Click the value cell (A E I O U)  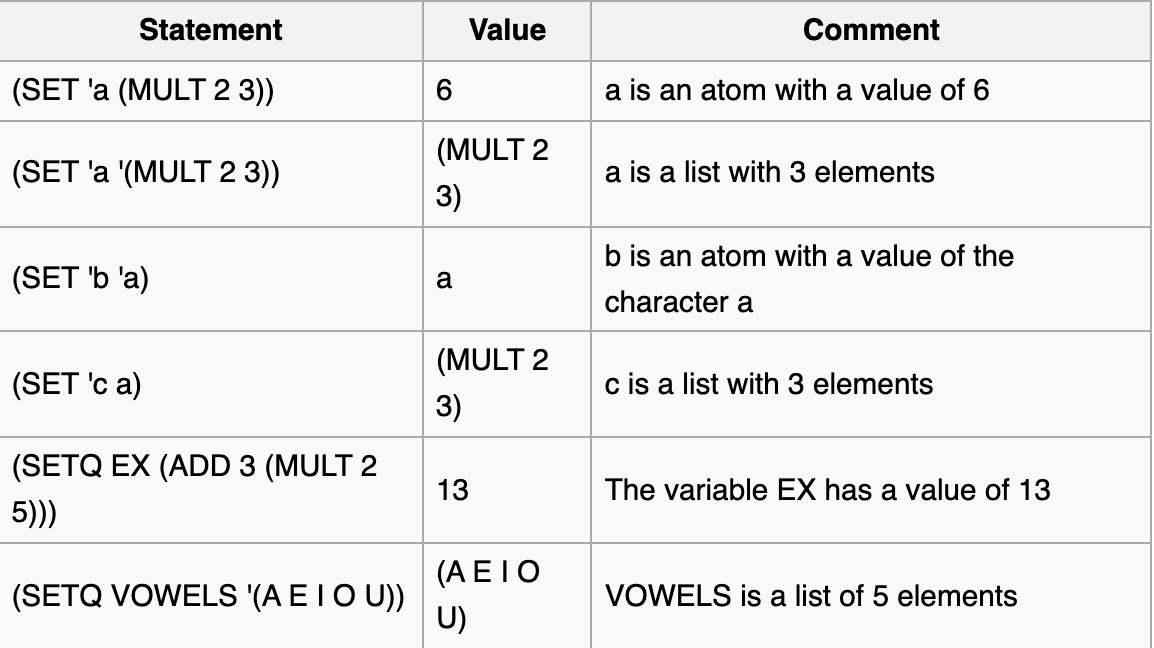click(488, 596)
